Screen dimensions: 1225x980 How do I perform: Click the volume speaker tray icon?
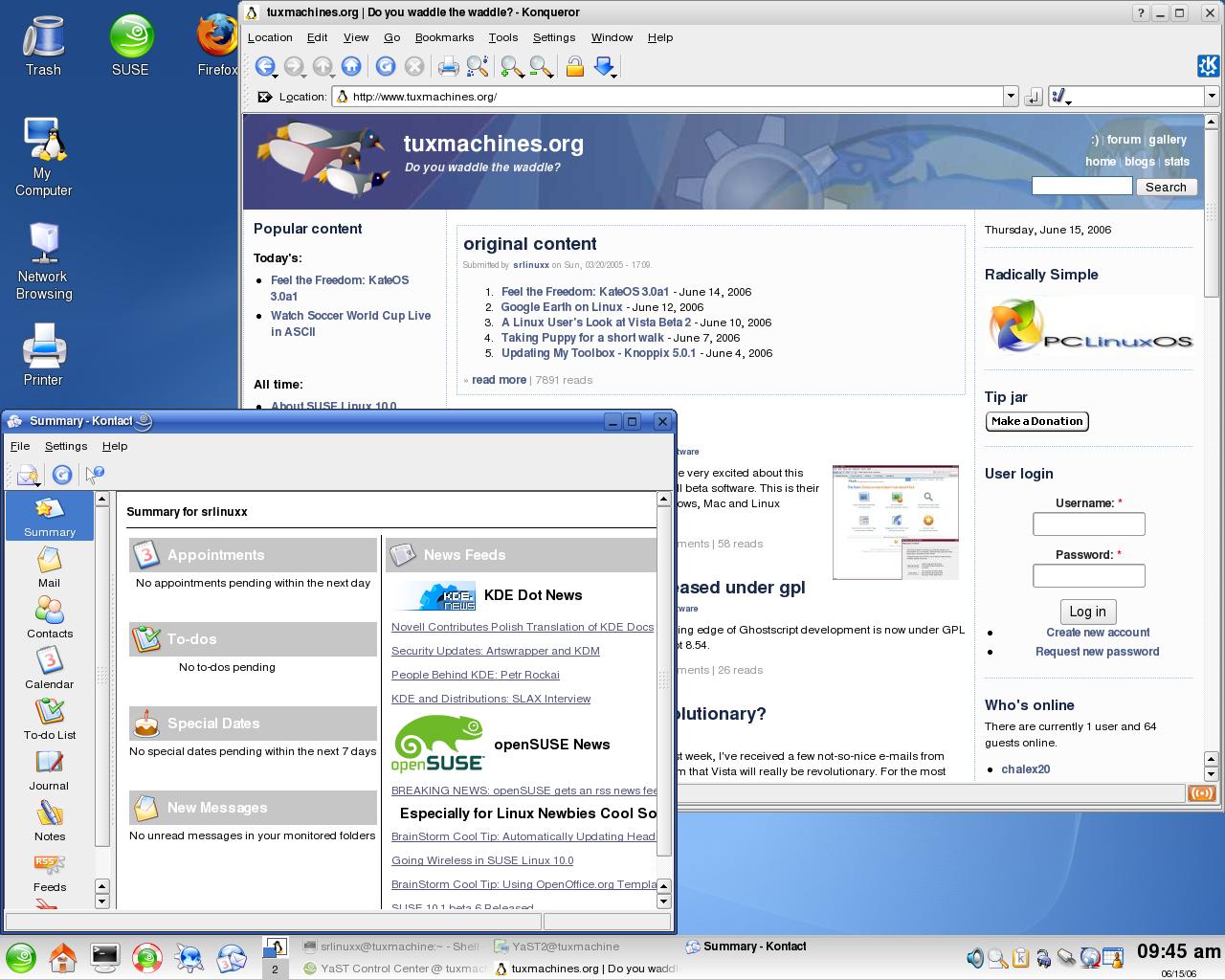(975, 957)
